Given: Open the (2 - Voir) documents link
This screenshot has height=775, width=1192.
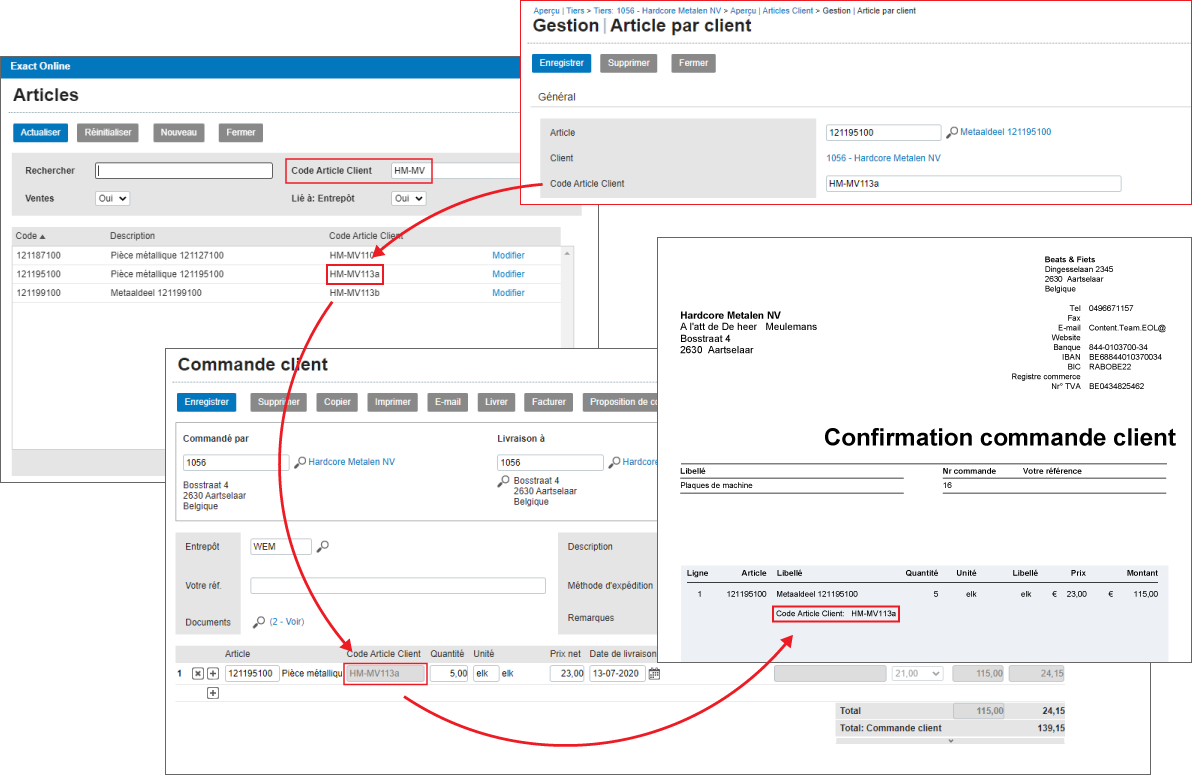Looking at the screenshot, I should (x=287, y=621).
